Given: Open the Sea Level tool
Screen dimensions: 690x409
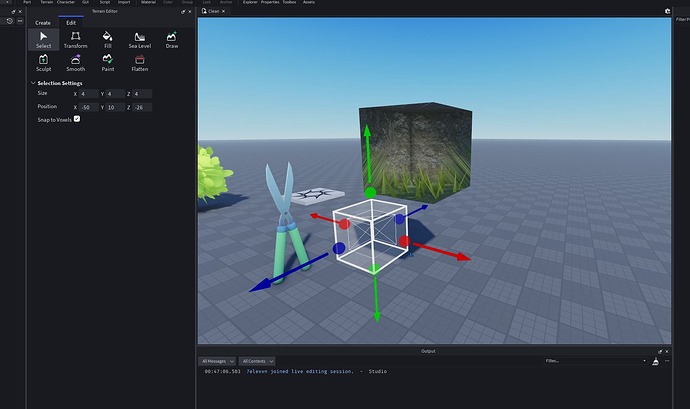Looking at the screenshot, I should tap(139, 40).
